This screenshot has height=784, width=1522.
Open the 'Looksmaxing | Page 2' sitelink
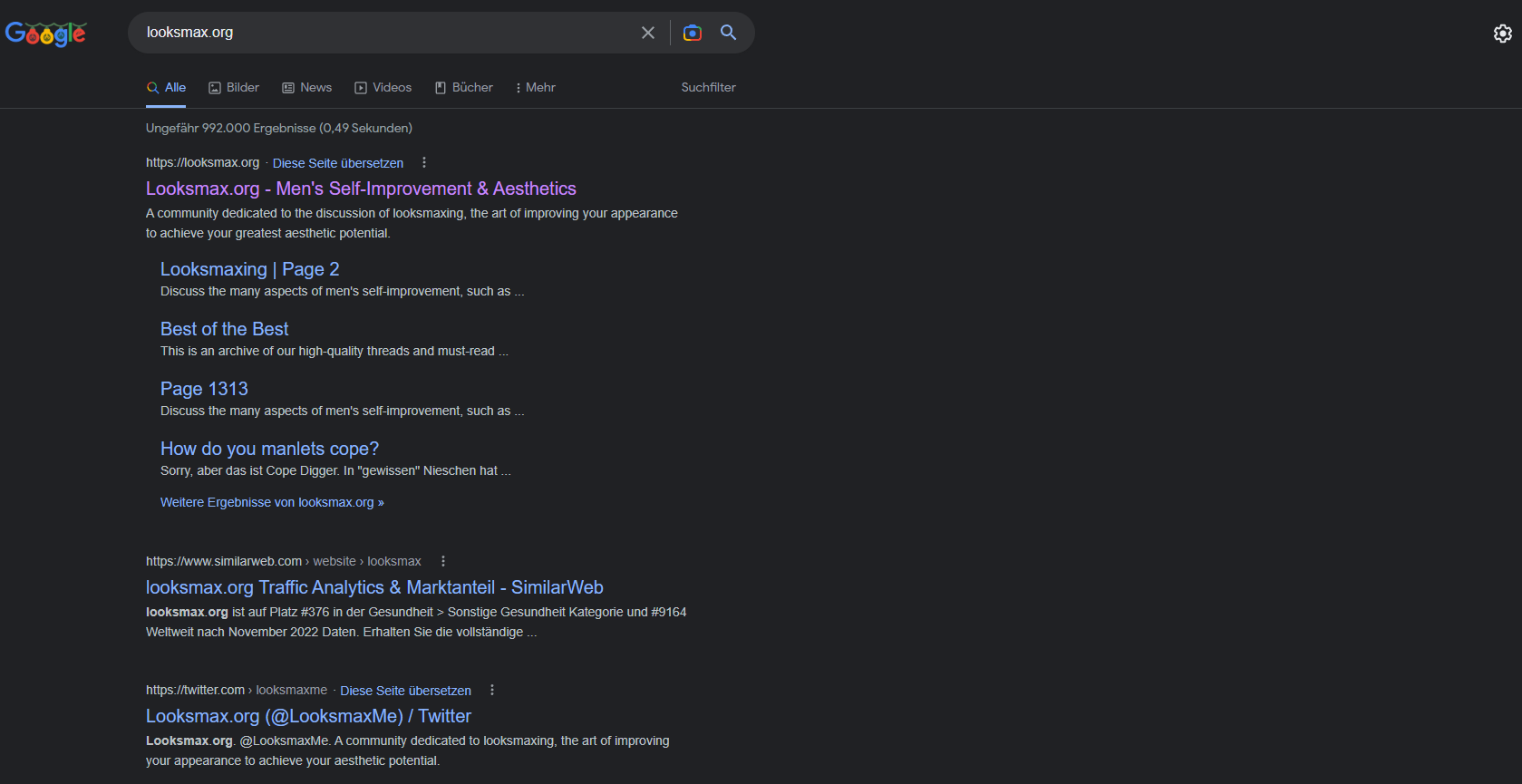pos(250,269)
